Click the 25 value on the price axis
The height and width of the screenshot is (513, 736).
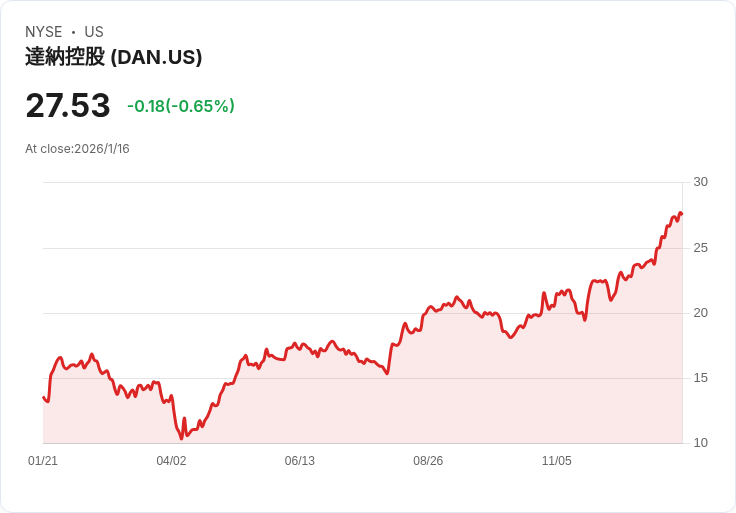pos(701,247)
